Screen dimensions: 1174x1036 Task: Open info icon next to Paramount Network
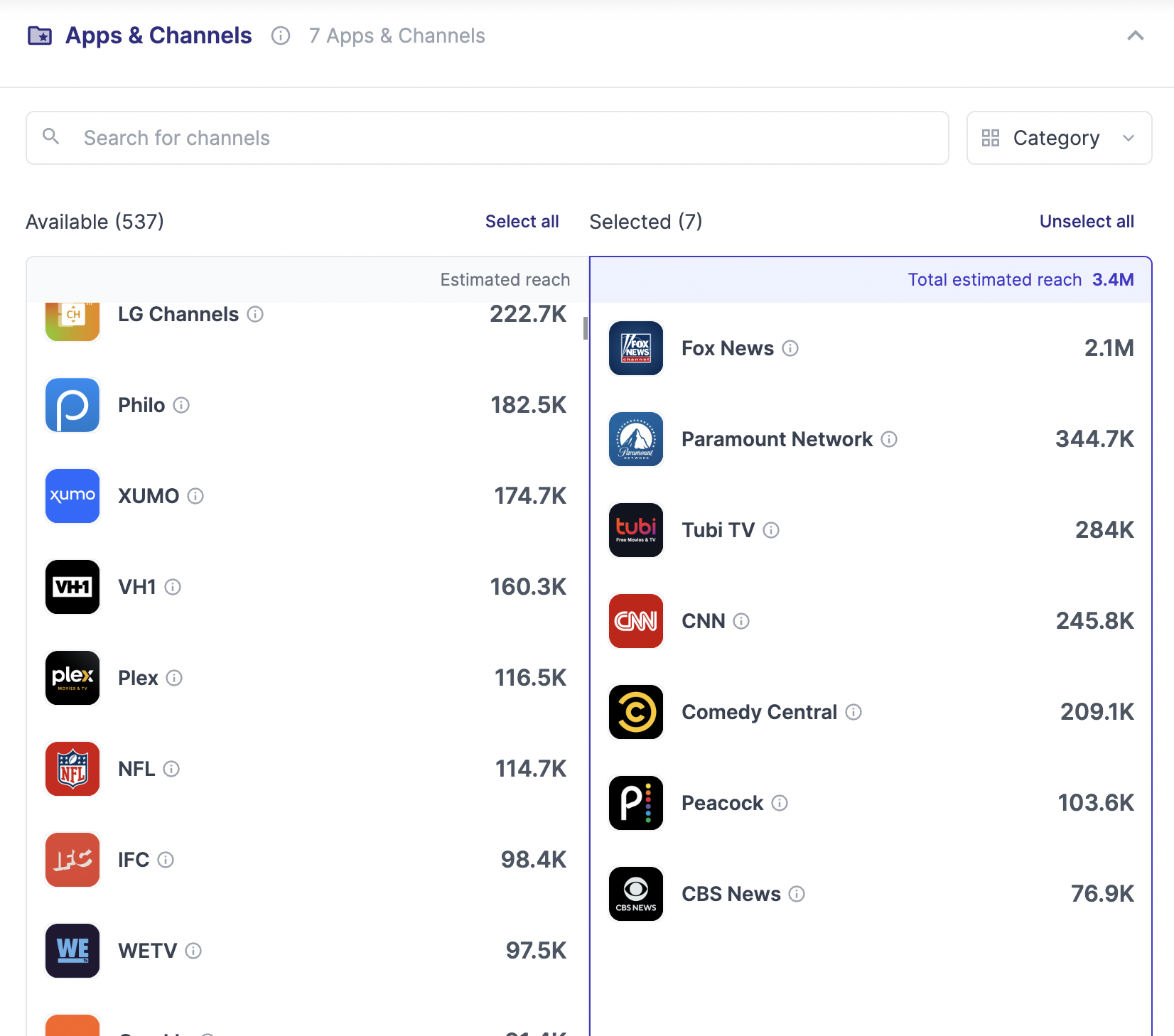(x=889, y=439)
